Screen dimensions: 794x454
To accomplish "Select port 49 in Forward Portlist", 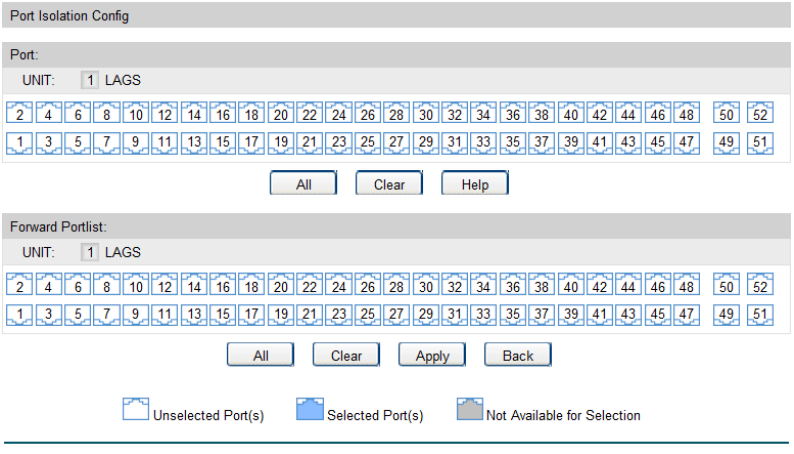I will point(728,313).
